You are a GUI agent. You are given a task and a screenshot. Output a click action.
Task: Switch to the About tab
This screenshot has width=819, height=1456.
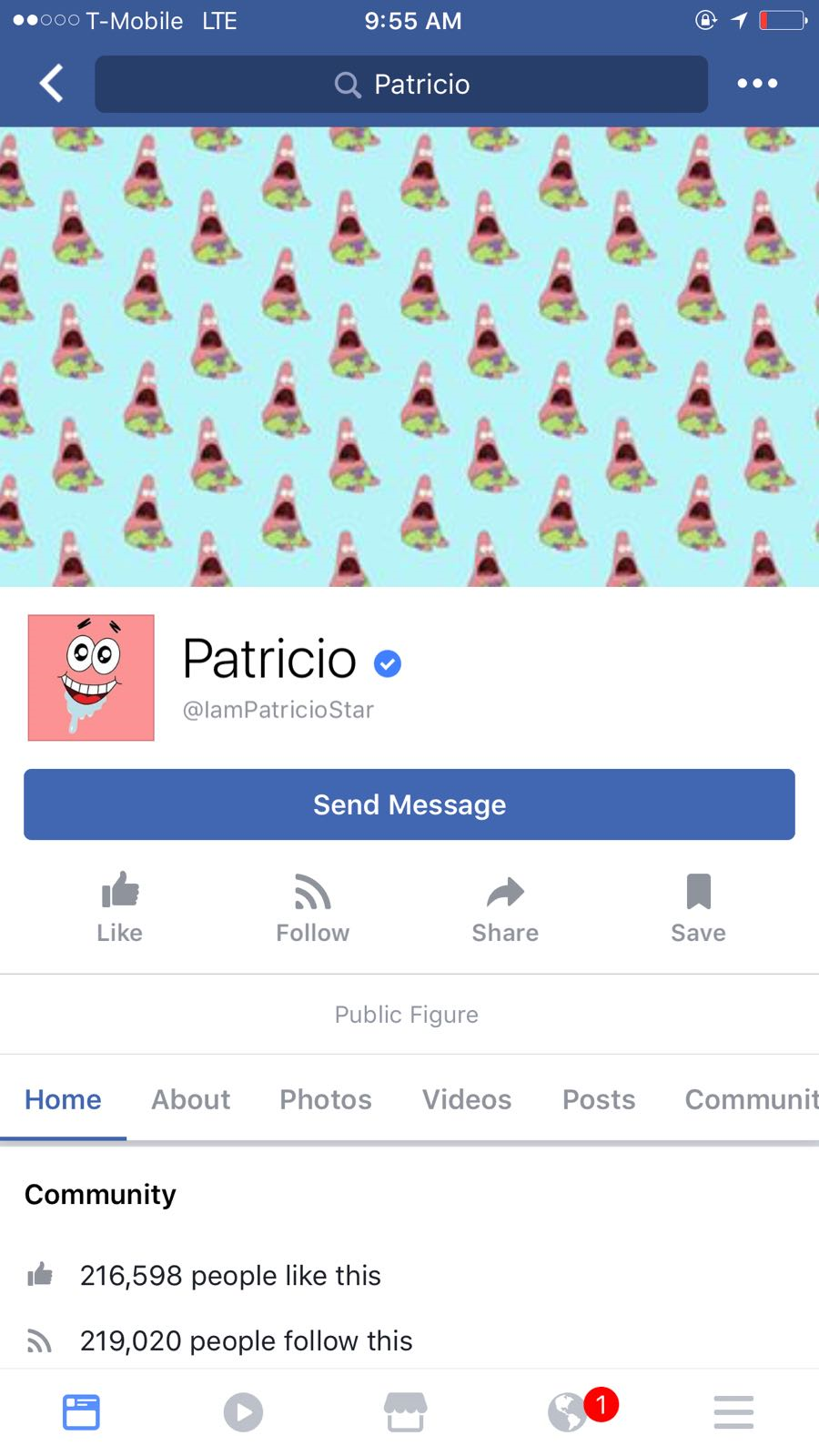pos(191,1099)
